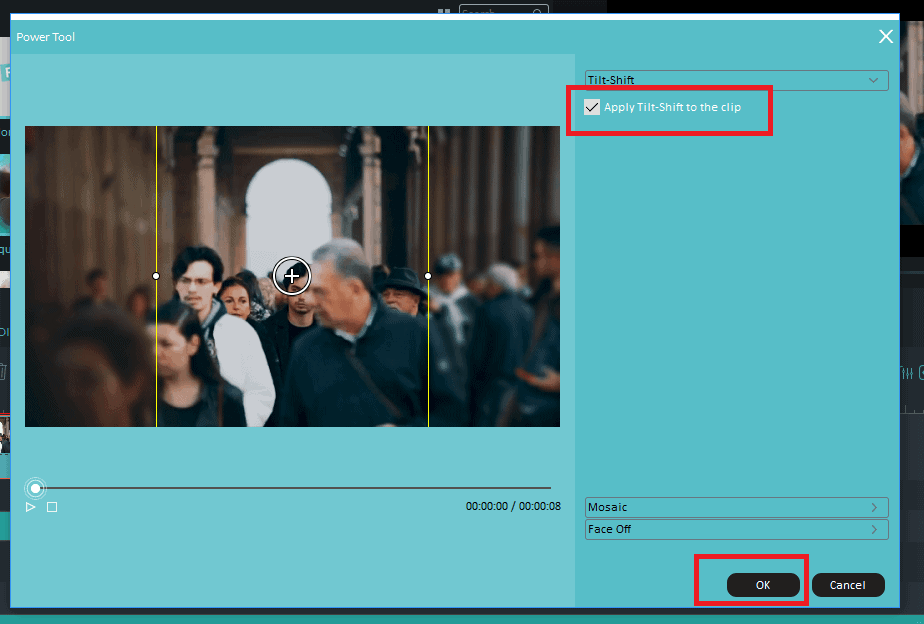This screenshot has width=924, height=624.
Task: Click the Power Tool title text
Action: 46,37
